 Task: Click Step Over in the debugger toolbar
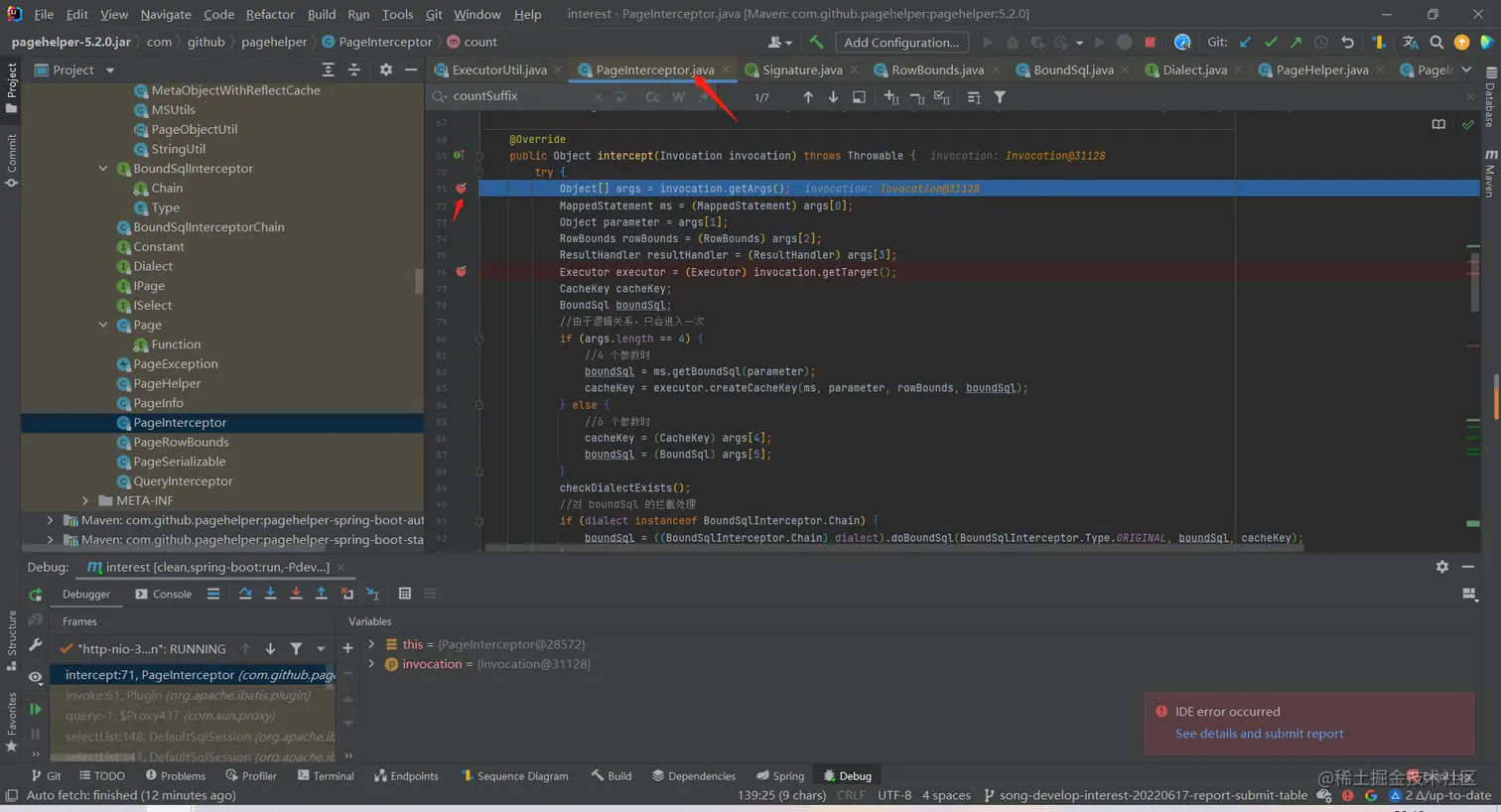point(245,594)
